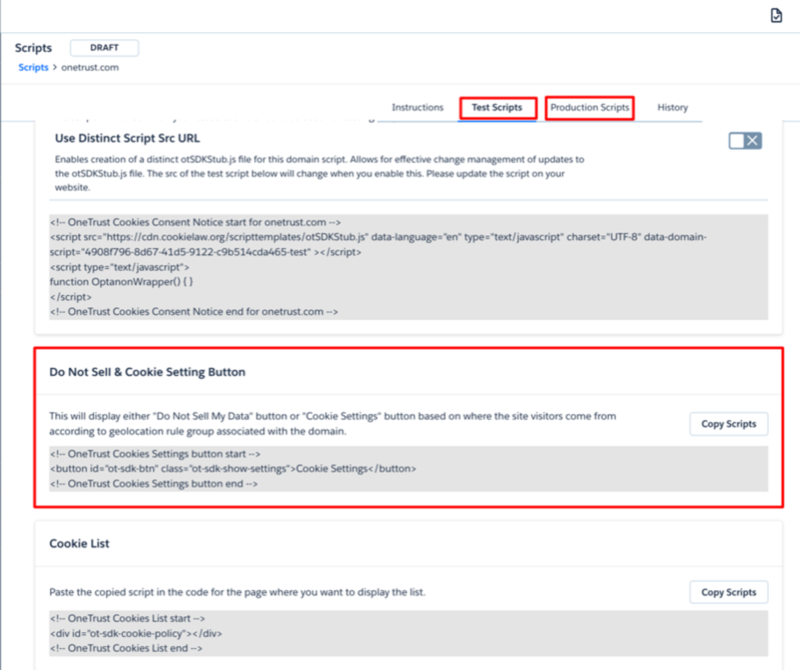Open the Test Scripts tab
The height and width of the screenshot is (670, 800).
497,107
